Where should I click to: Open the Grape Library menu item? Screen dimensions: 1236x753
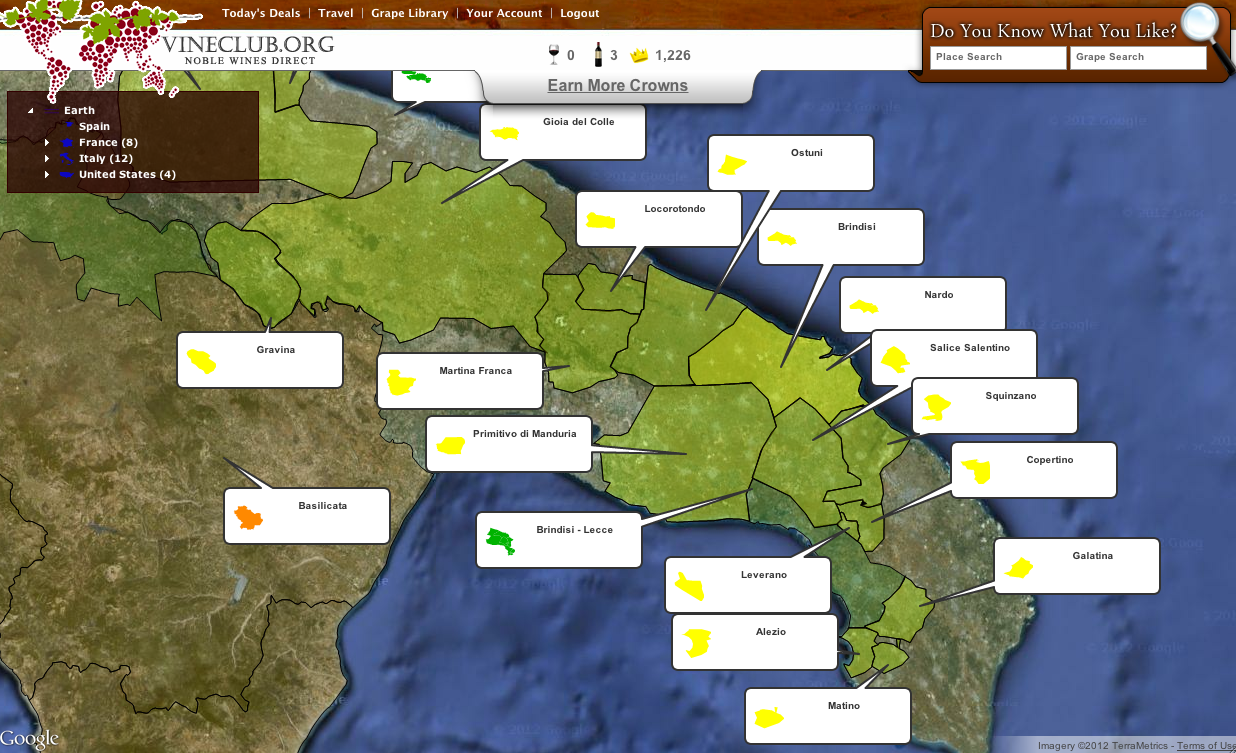pyautogui.click(x=409, y=13)
